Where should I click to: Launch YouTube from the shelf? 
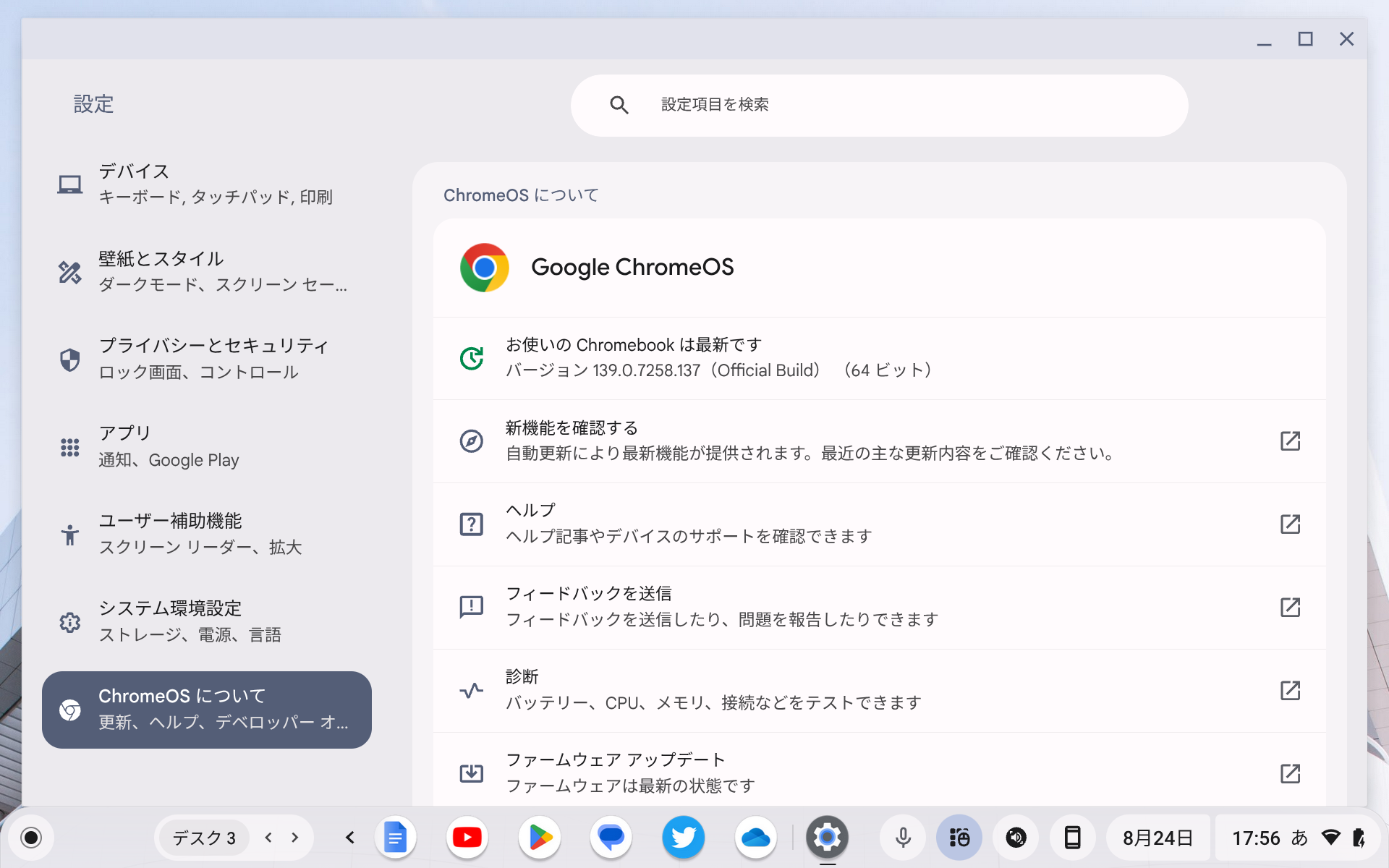(x=467, y=838)
